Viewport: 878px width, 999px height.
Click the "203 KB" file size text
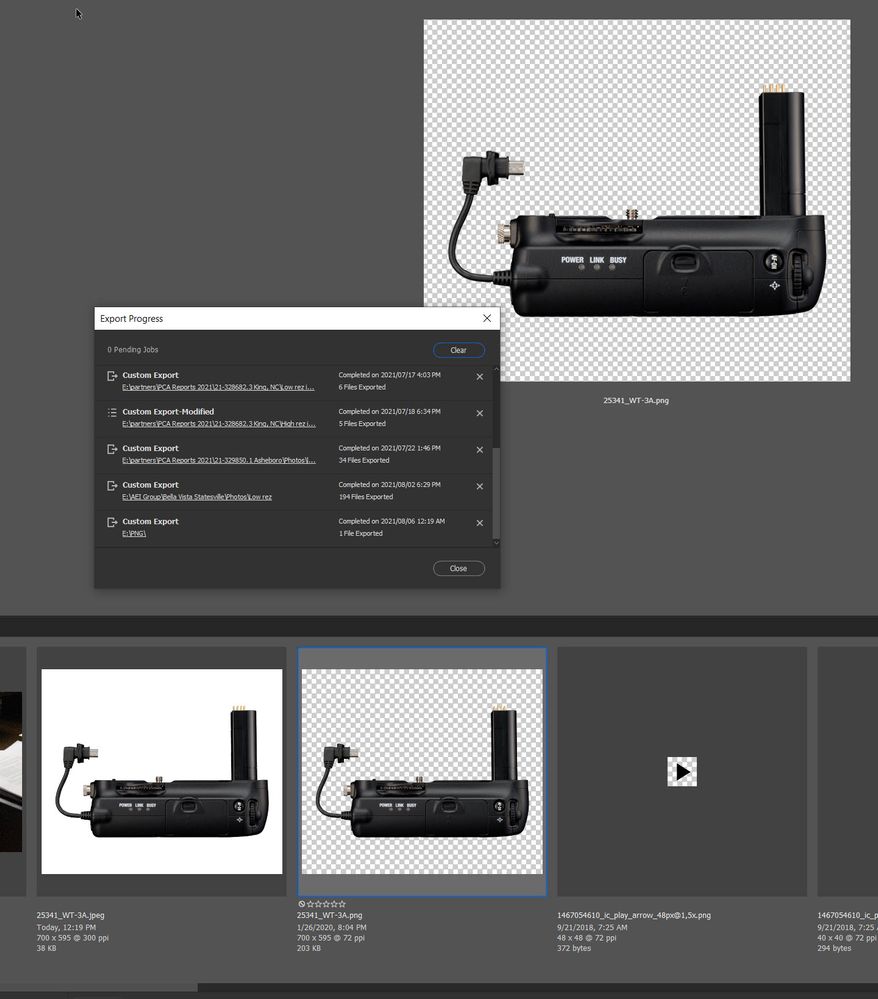(309, 948)
